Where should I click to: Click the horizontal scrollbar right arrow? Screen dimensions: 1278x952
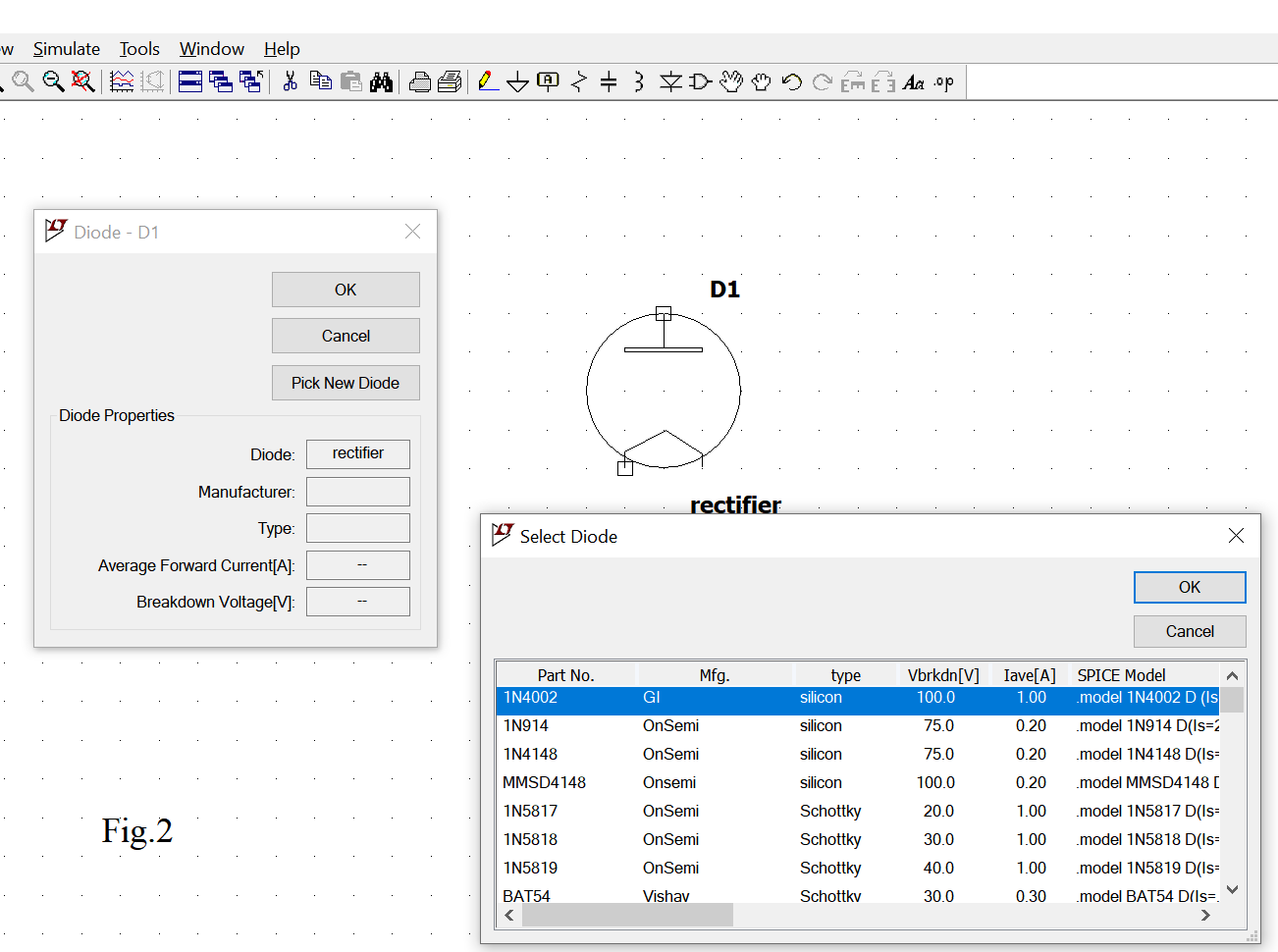click(x=1205, y=915)
